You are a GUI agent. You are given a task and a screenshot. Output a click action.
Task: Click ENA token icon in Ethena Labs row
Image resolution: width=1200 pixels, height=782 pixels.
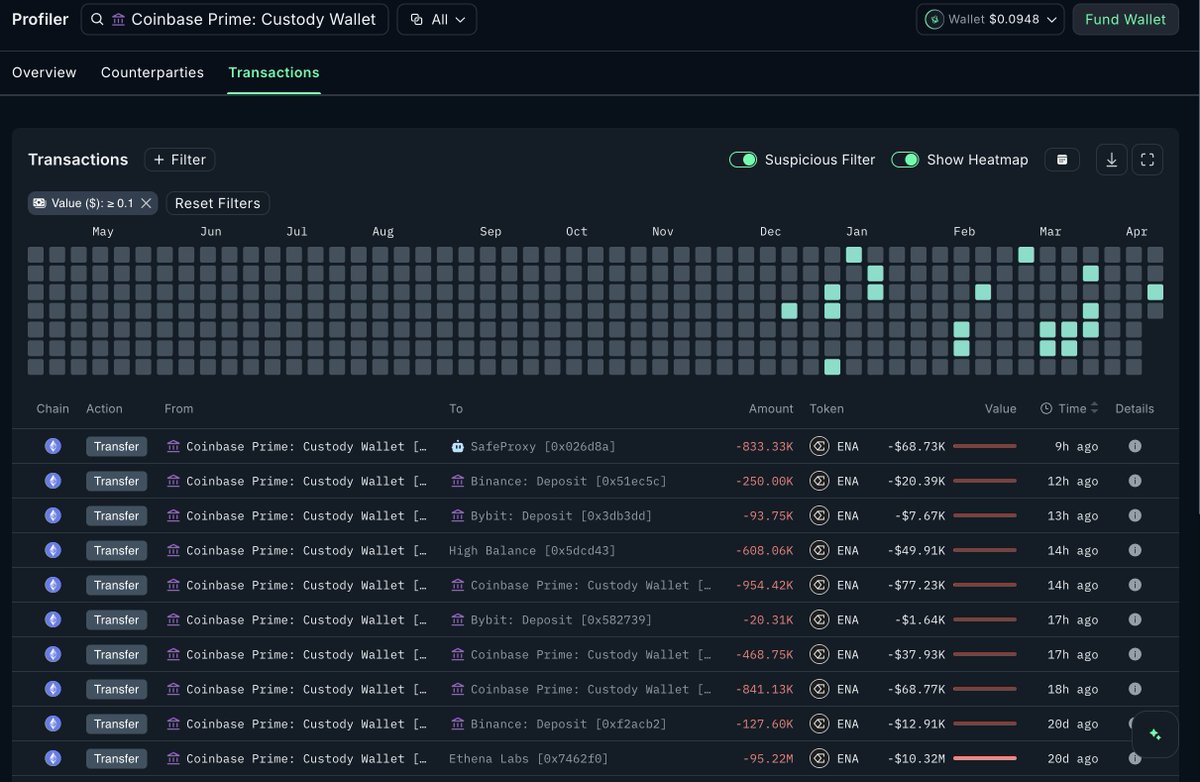pos(820,759)
